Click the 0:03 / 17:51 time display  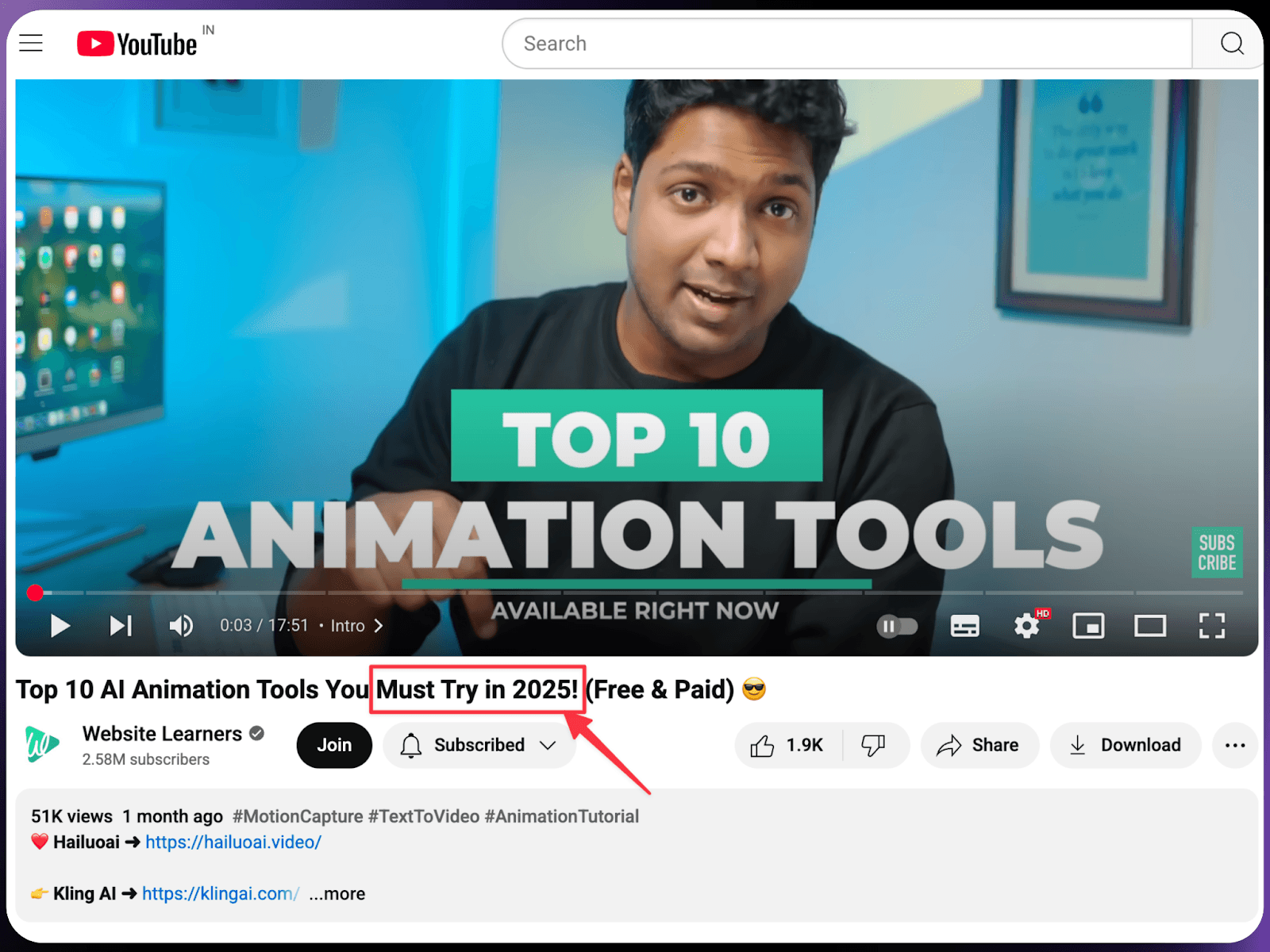pos(264,625)
